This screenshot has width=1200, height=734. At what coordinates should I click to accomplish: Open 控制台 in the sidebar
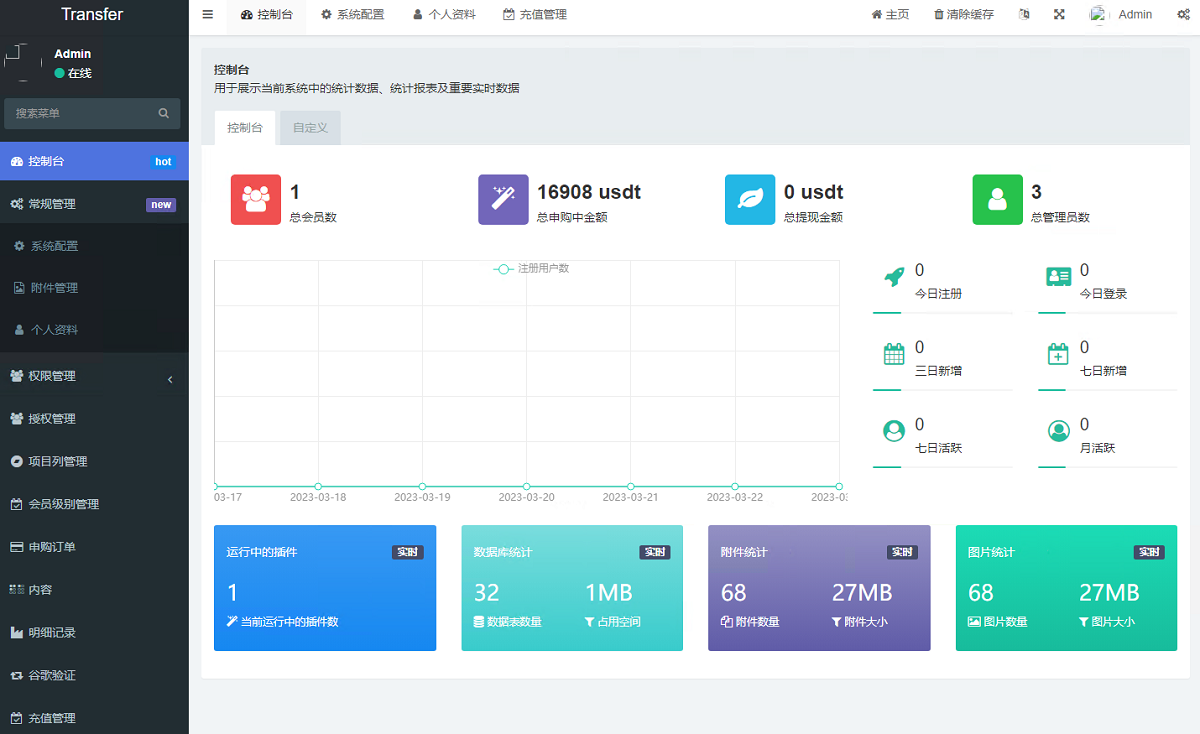coord(94,161)
